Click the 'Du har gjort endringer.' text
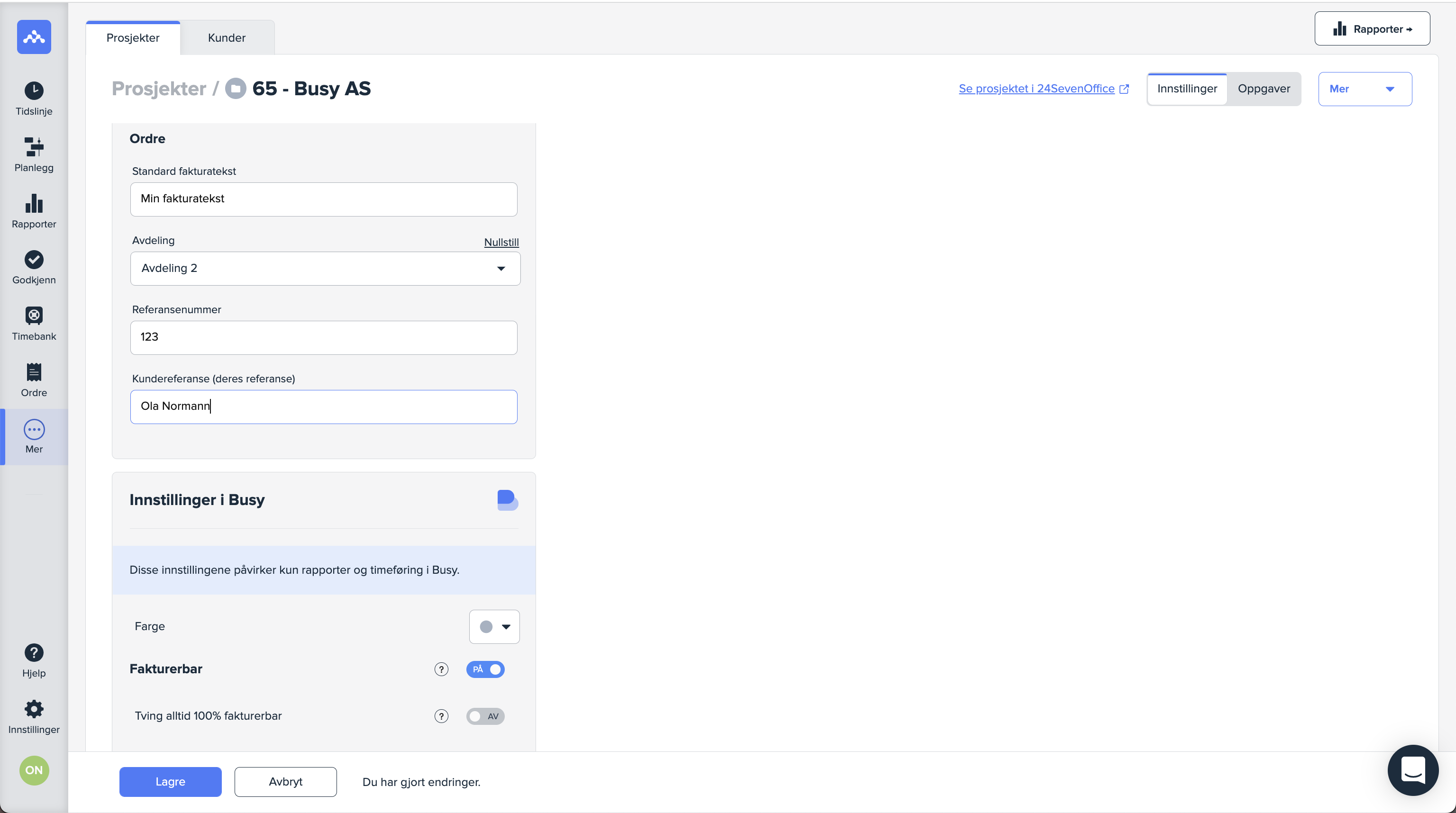Image resolution: width=1456 pixels, height=813 pixels. [x=421, y=782]
